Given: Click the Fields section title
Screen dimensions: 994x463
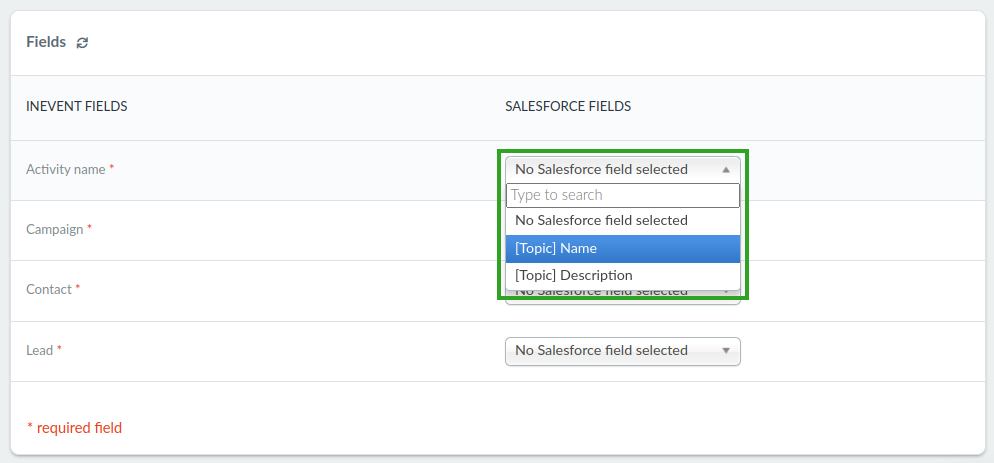Looking at the screenshot, I should tap(46, 42).
